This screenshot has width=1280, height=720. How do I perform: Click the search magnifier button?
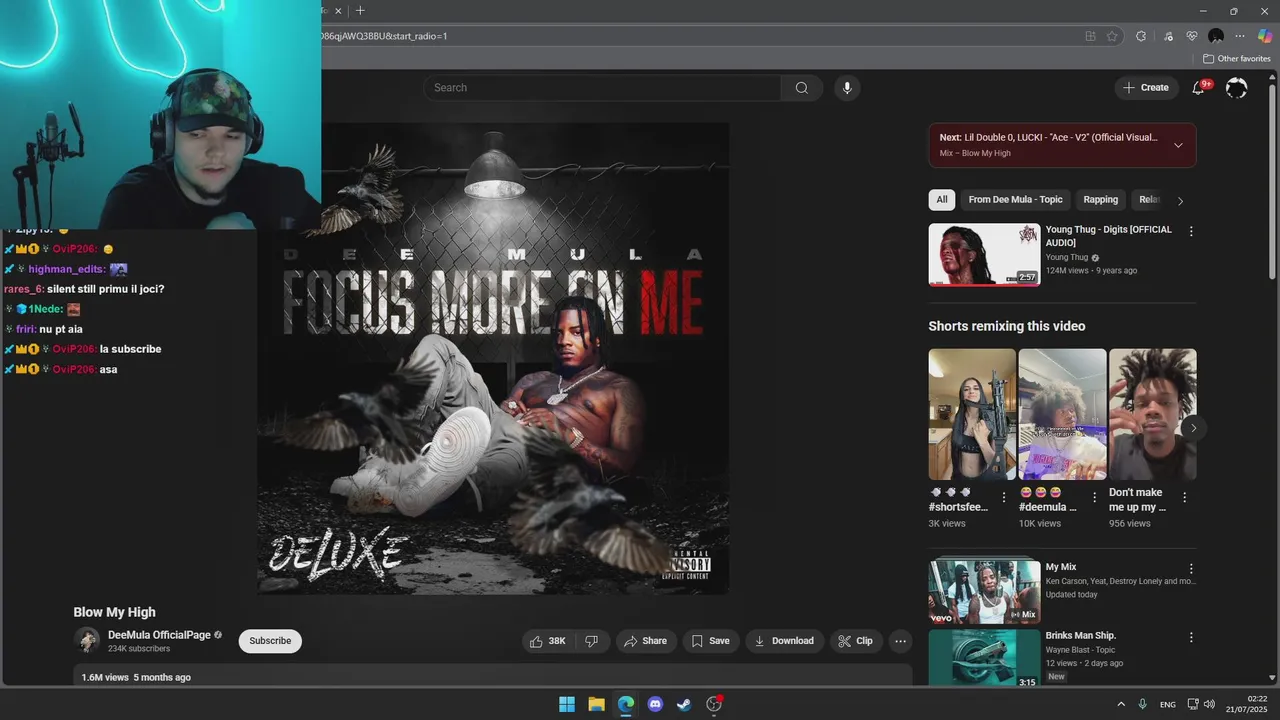(x=802, y=88)
